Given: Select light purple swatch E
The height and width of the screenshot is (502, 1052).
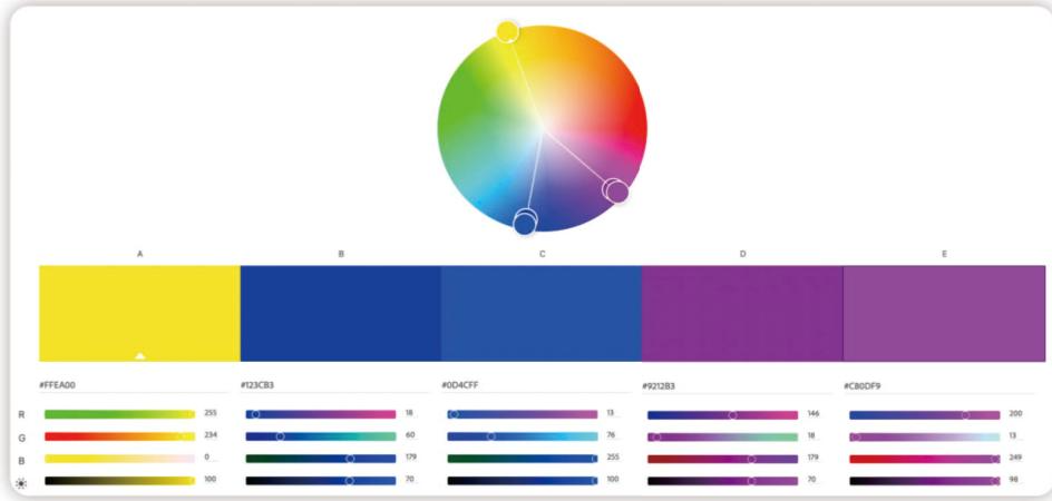Looking at the screenshot, I should pyautogui.click(x=944, y=313).
